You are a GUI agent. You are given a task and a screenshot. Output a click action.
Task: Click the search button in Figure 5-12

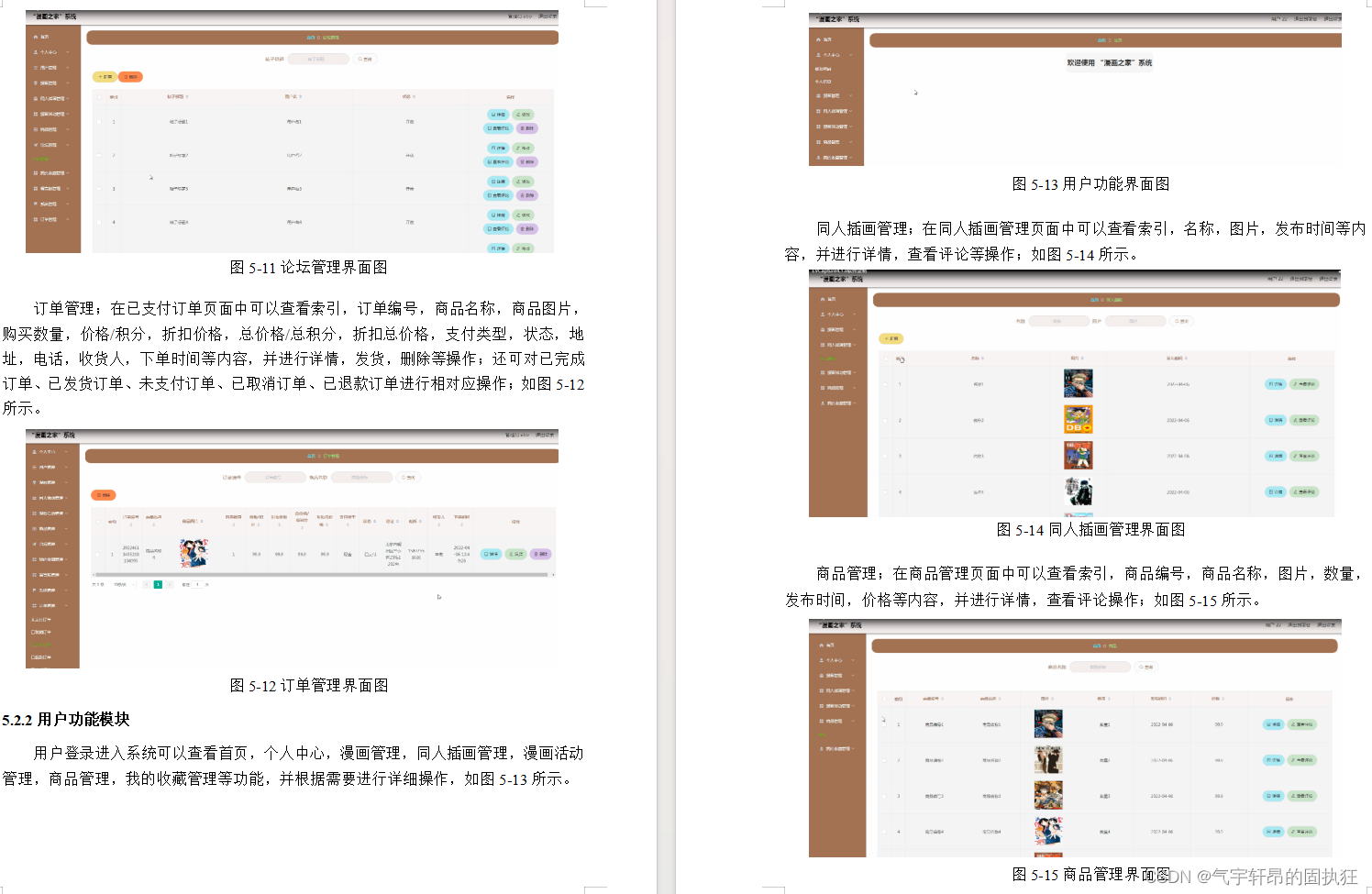[408, 478]
